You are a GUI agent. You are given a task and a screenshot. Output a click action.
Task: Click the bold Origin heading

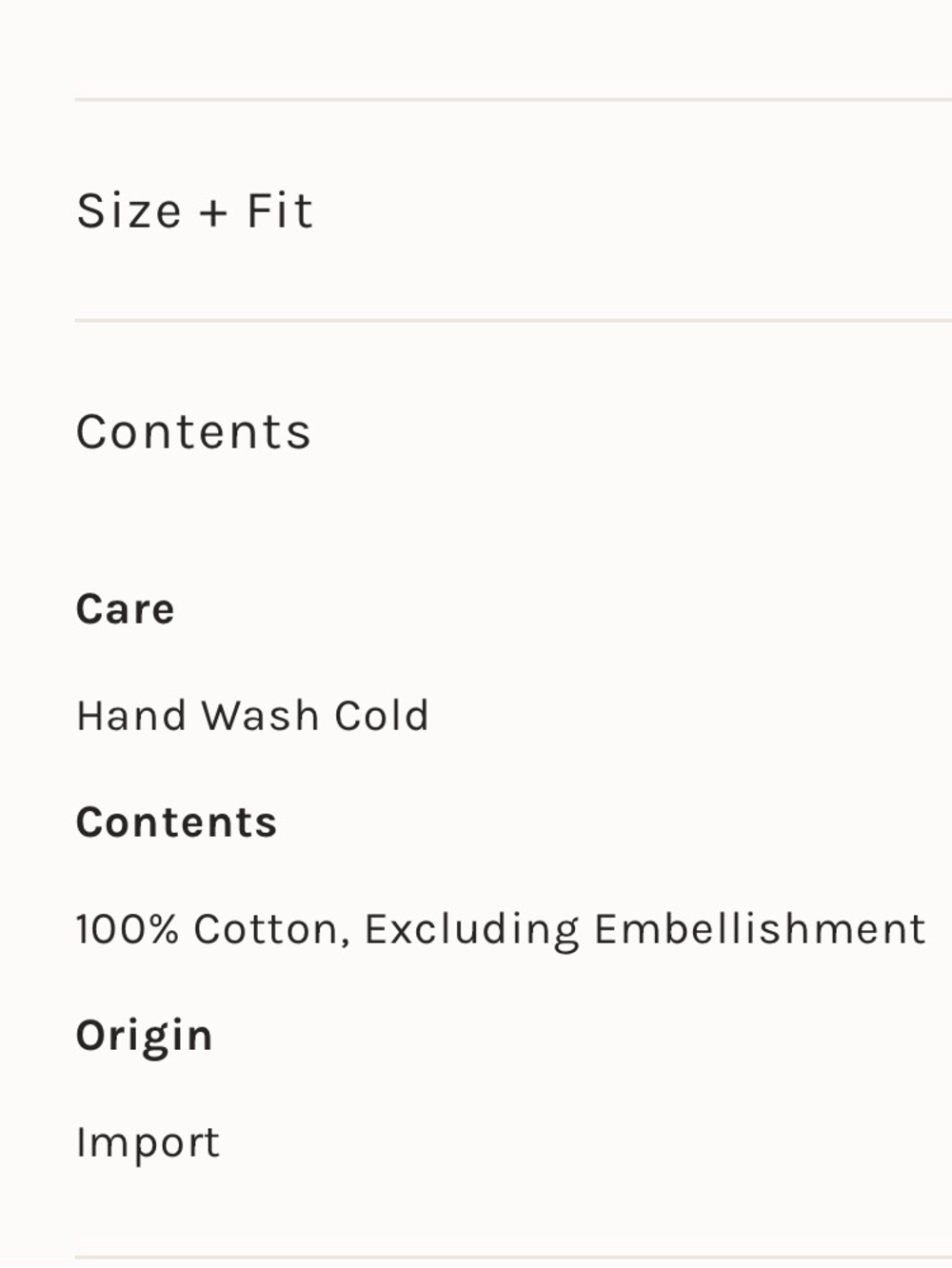(x=144, y=1037)
